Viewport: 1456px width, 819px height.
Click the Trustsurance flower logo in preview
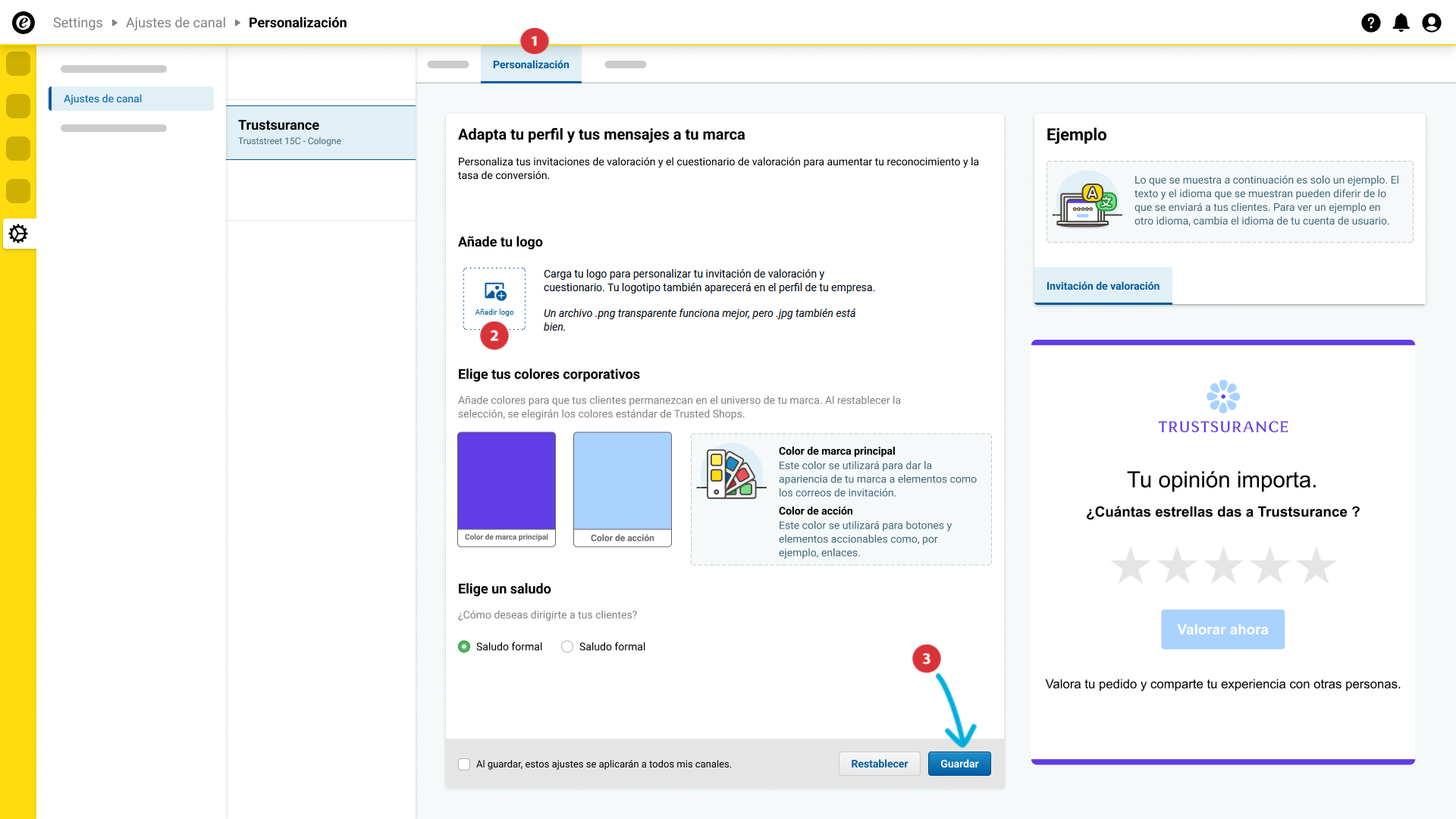pos(1223,397)
